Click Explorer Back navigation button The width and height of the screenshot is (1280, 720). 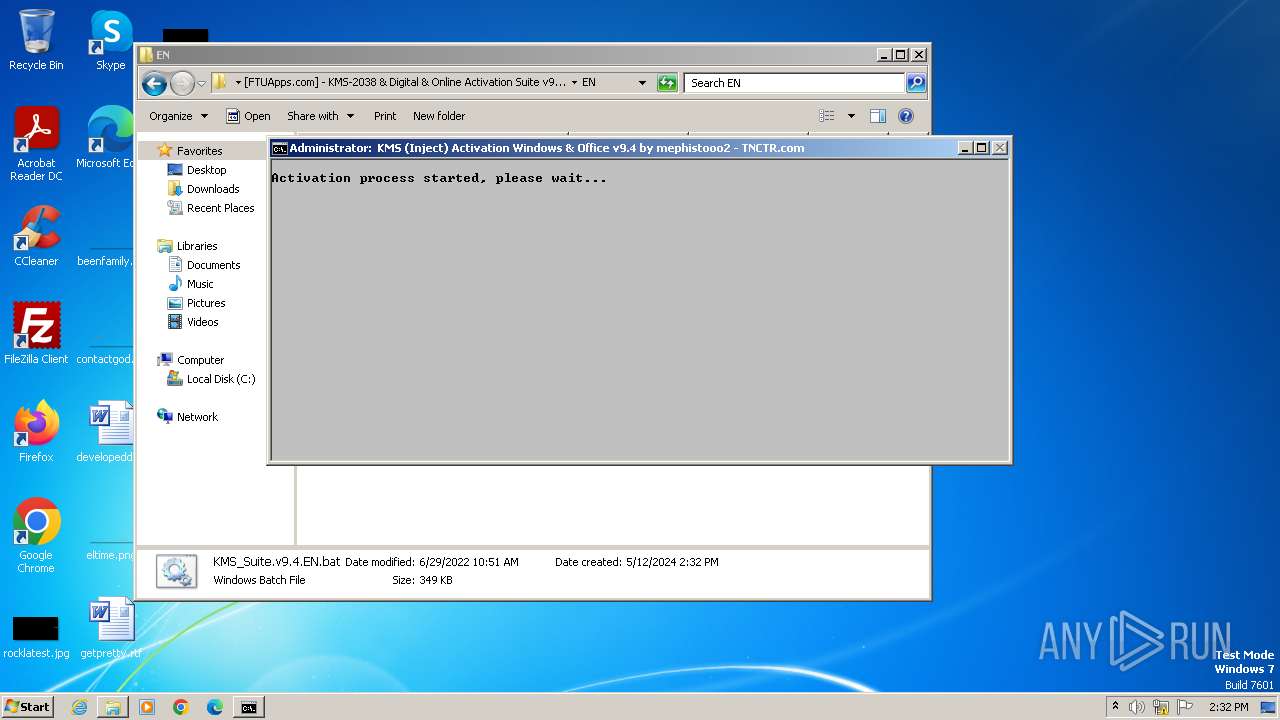(x=154, y=83)
